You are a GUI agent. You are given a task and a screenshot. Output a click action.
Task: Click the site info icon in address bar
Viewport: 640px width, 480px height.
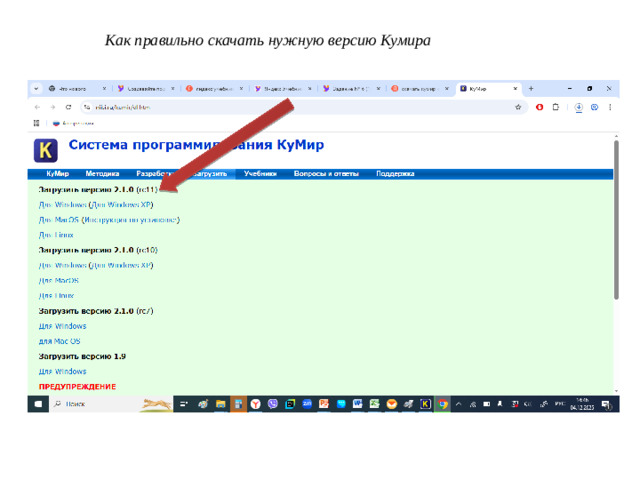[x=87, y=107]
